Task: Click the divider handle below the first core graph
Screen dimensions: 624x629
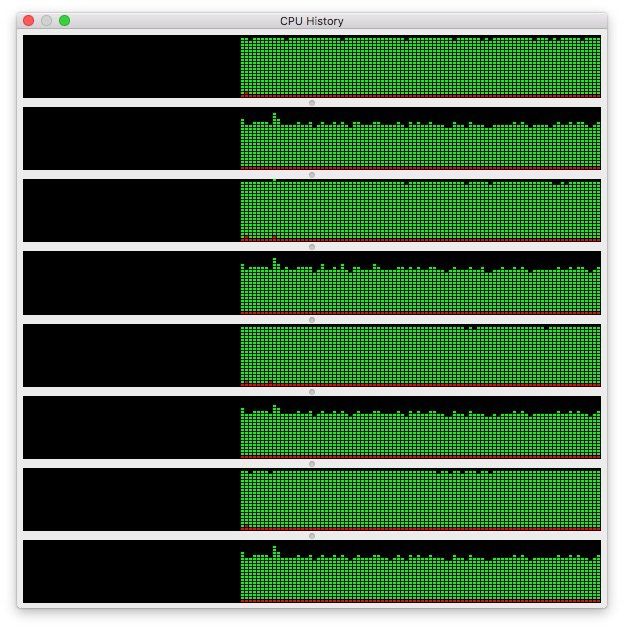Action: pyautogui.click(x=312, y=102)
